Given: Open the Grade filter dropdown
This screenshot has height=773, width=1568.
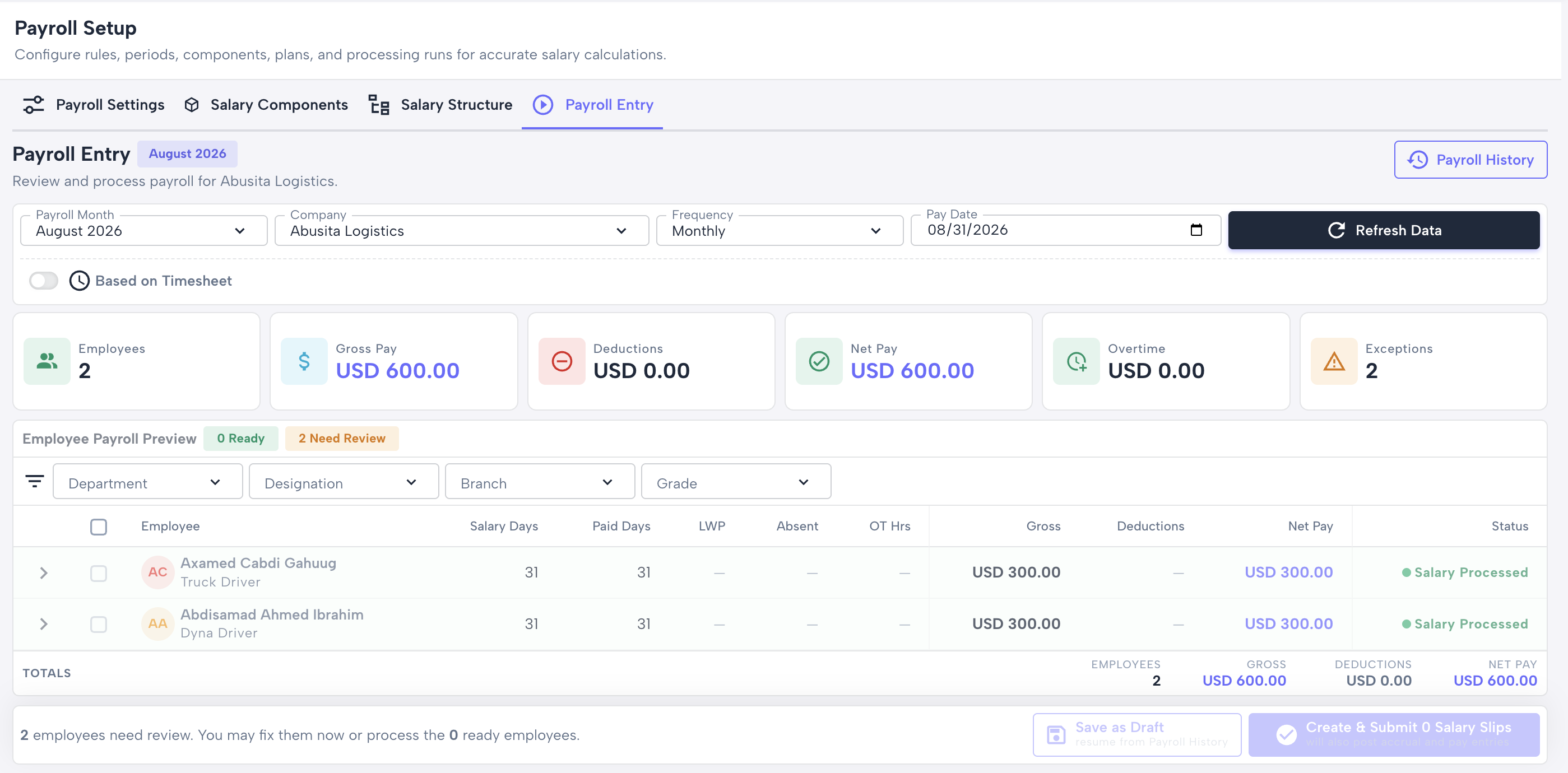Looking at the screenshot, I should point(736,482).
